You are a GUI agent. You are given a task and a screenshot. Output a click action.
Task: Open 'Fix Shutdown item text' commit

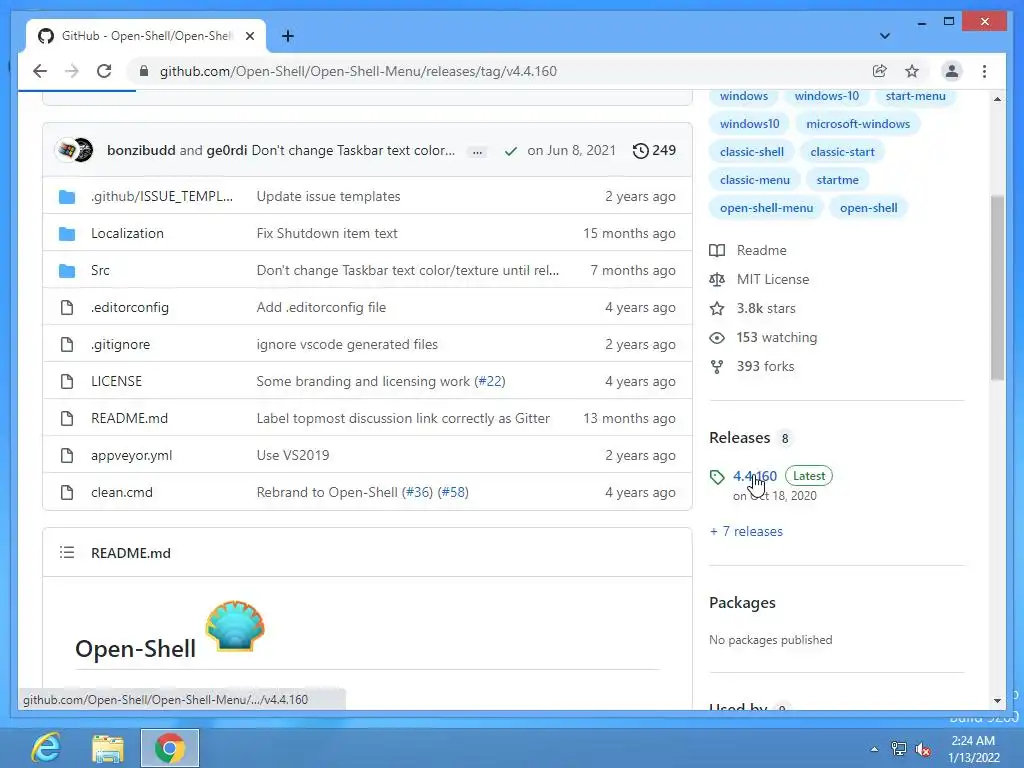click(327, 233)
